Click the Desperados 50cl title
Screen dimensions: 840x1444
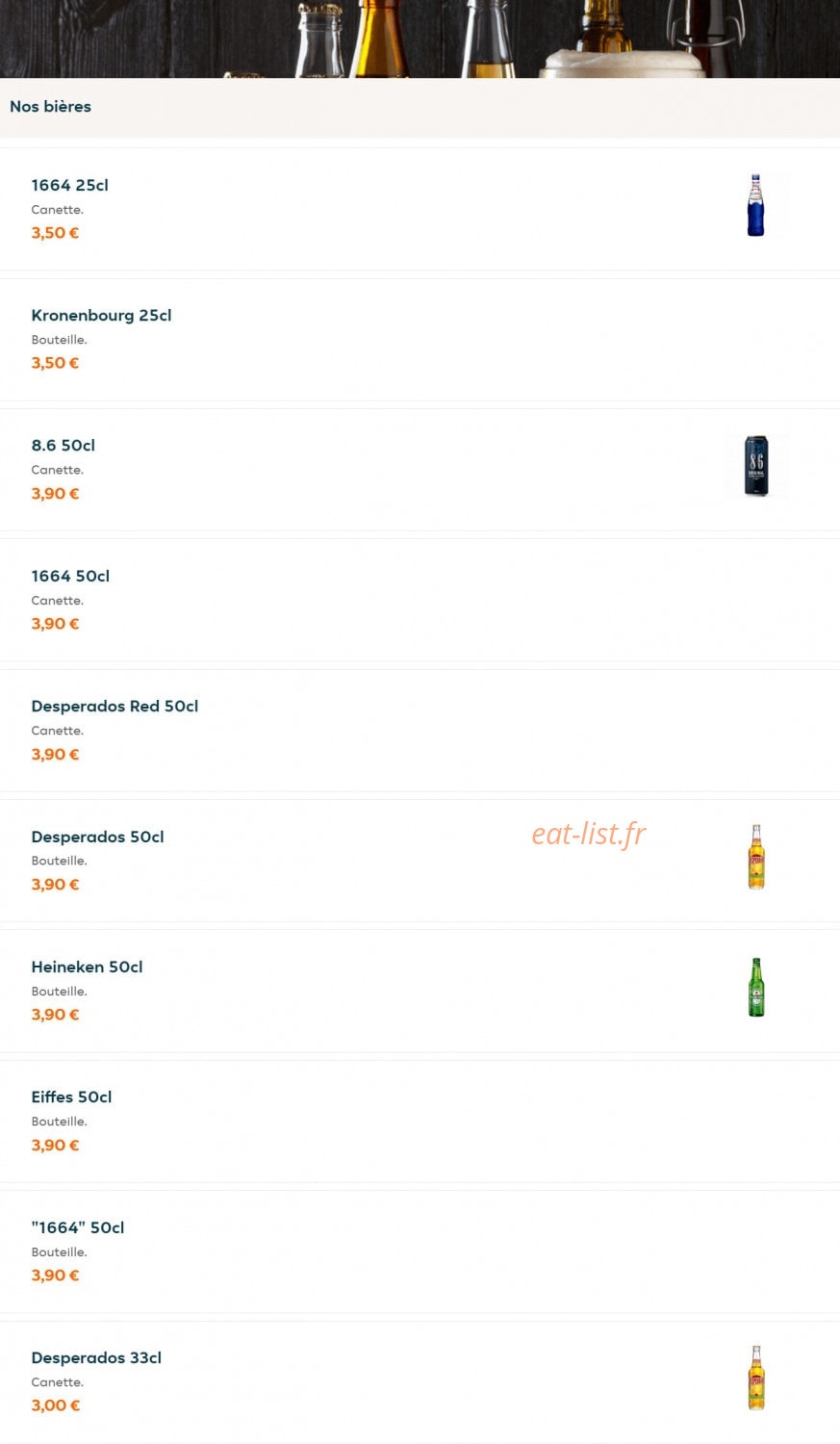click(x=97, y=837)
